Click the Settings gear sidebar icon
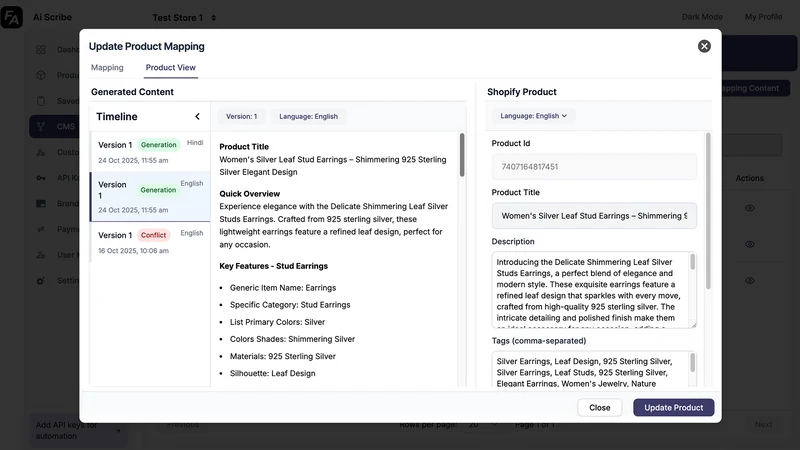 pos(41,281)
